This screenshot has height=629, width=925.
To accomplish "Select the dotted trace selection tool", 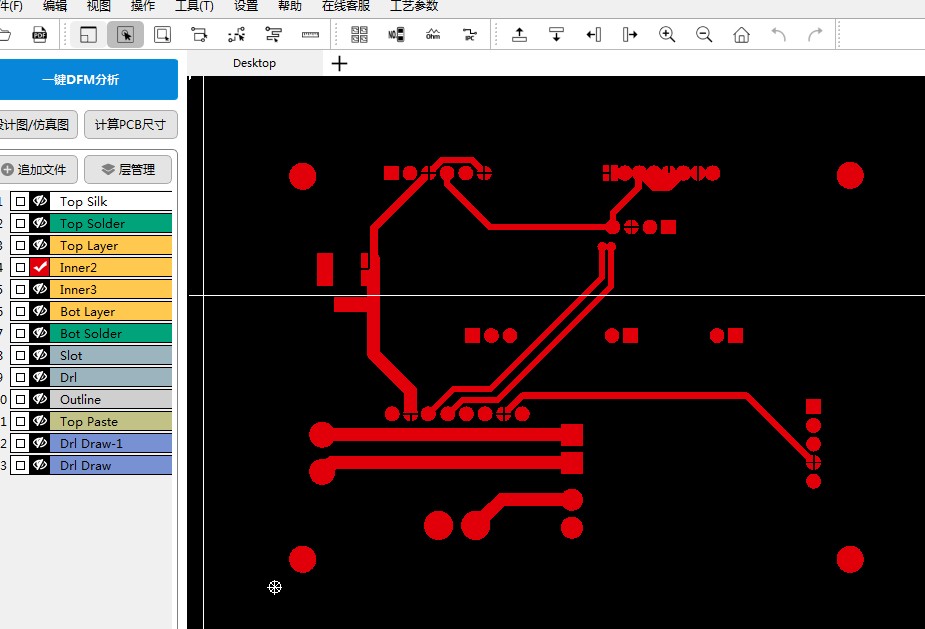I will point(237,35).
